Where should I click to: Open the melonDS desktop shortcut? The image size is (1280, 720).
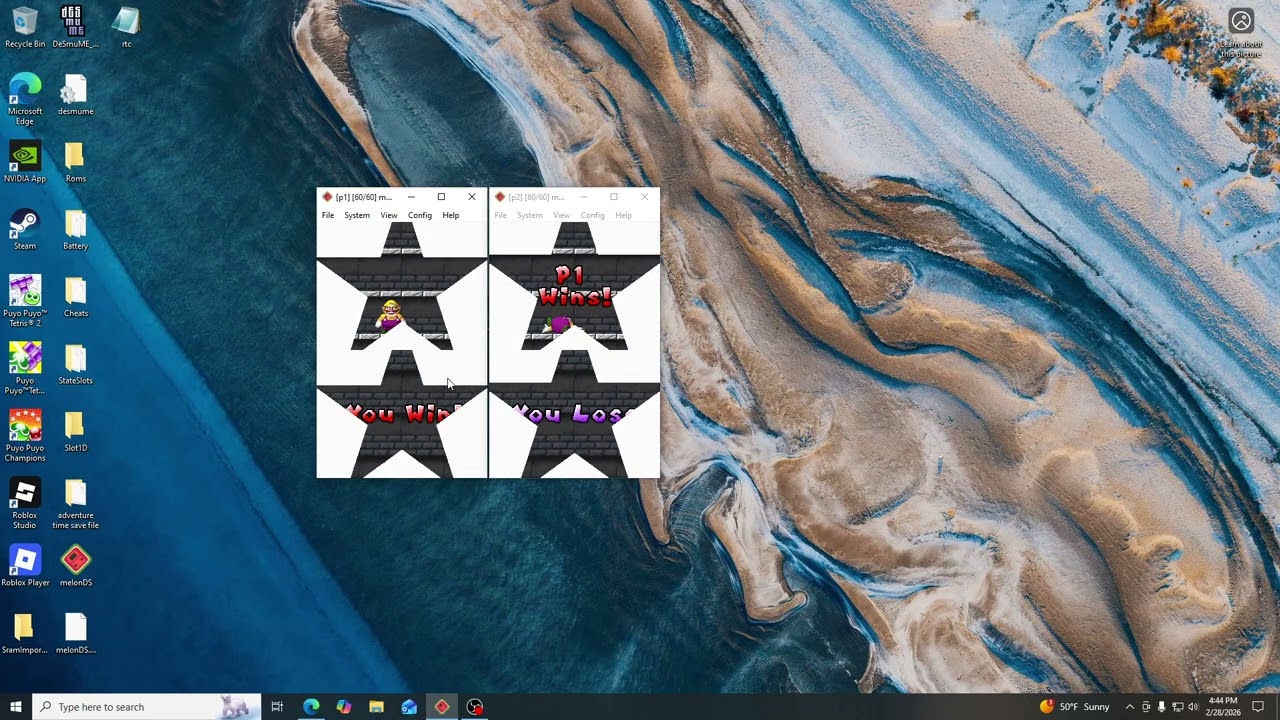pyautogui.click(x=75, y=566)
